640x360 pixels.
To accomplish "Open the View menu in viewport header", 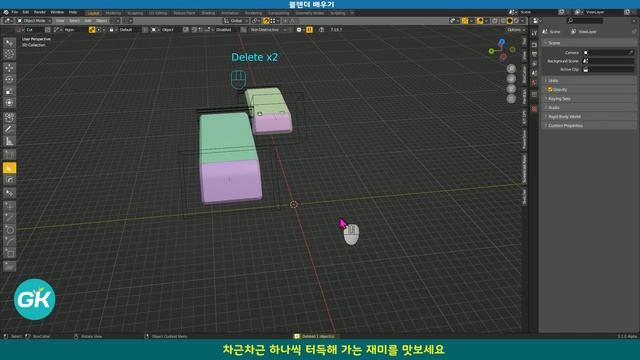I will [x=60, y=21].
